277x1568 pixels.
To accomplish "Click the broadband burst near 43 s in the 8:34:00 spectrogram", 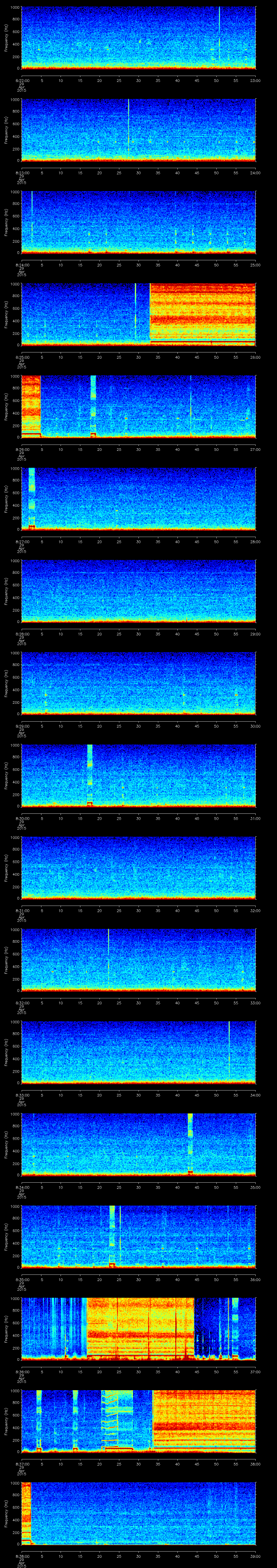I will [190, 1144].
